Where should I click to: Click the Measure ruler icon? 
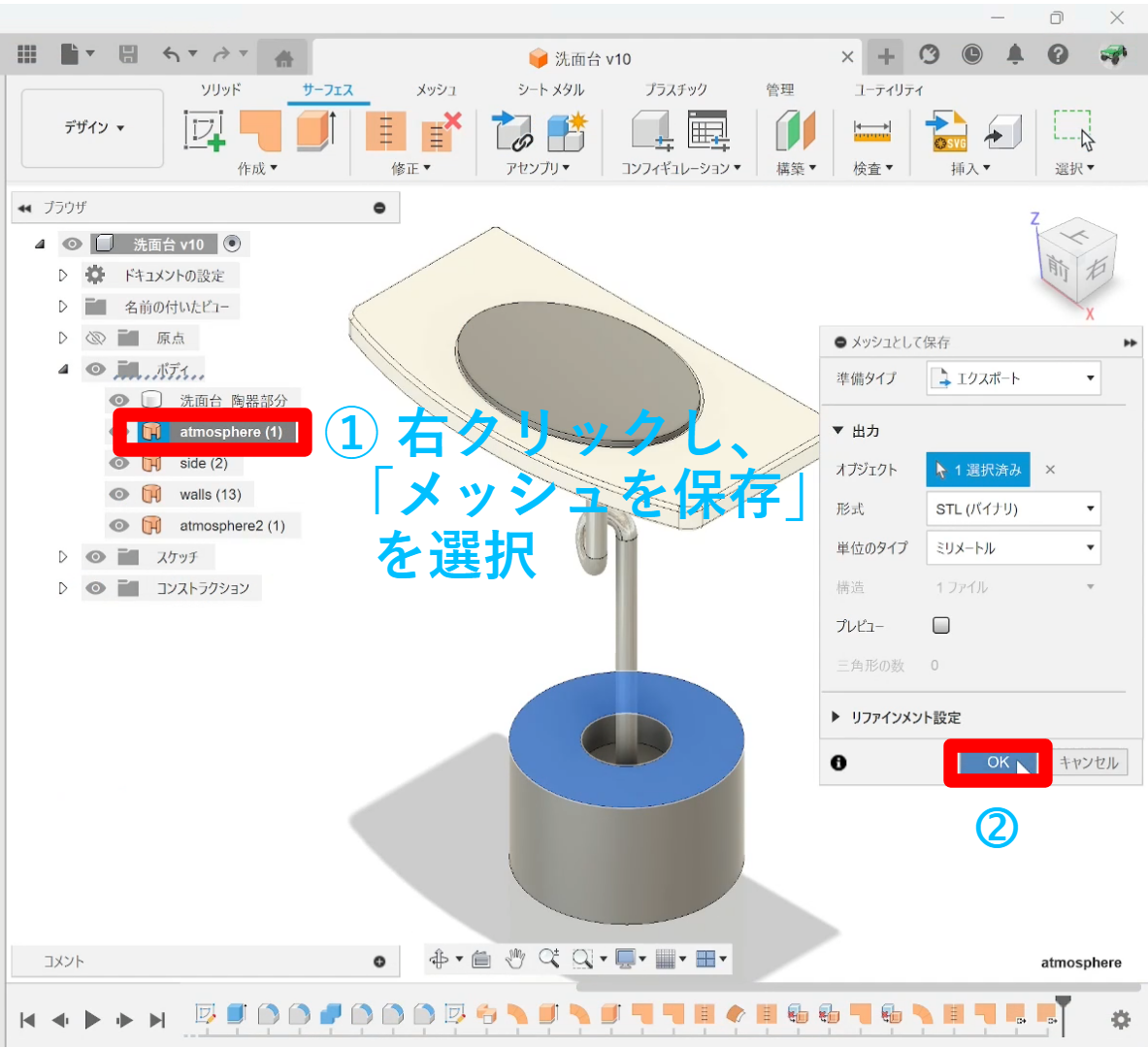tap(871, 131)
